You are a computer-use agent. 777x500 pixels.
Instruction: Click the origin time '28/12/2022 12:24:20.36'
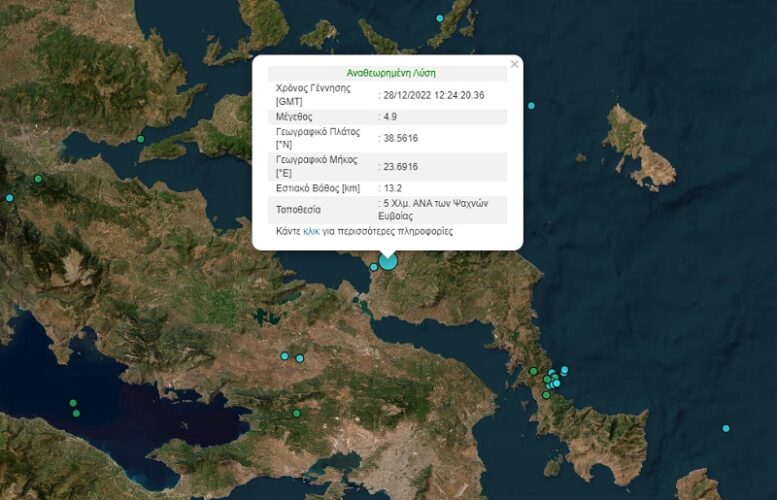tap(434, 95)
